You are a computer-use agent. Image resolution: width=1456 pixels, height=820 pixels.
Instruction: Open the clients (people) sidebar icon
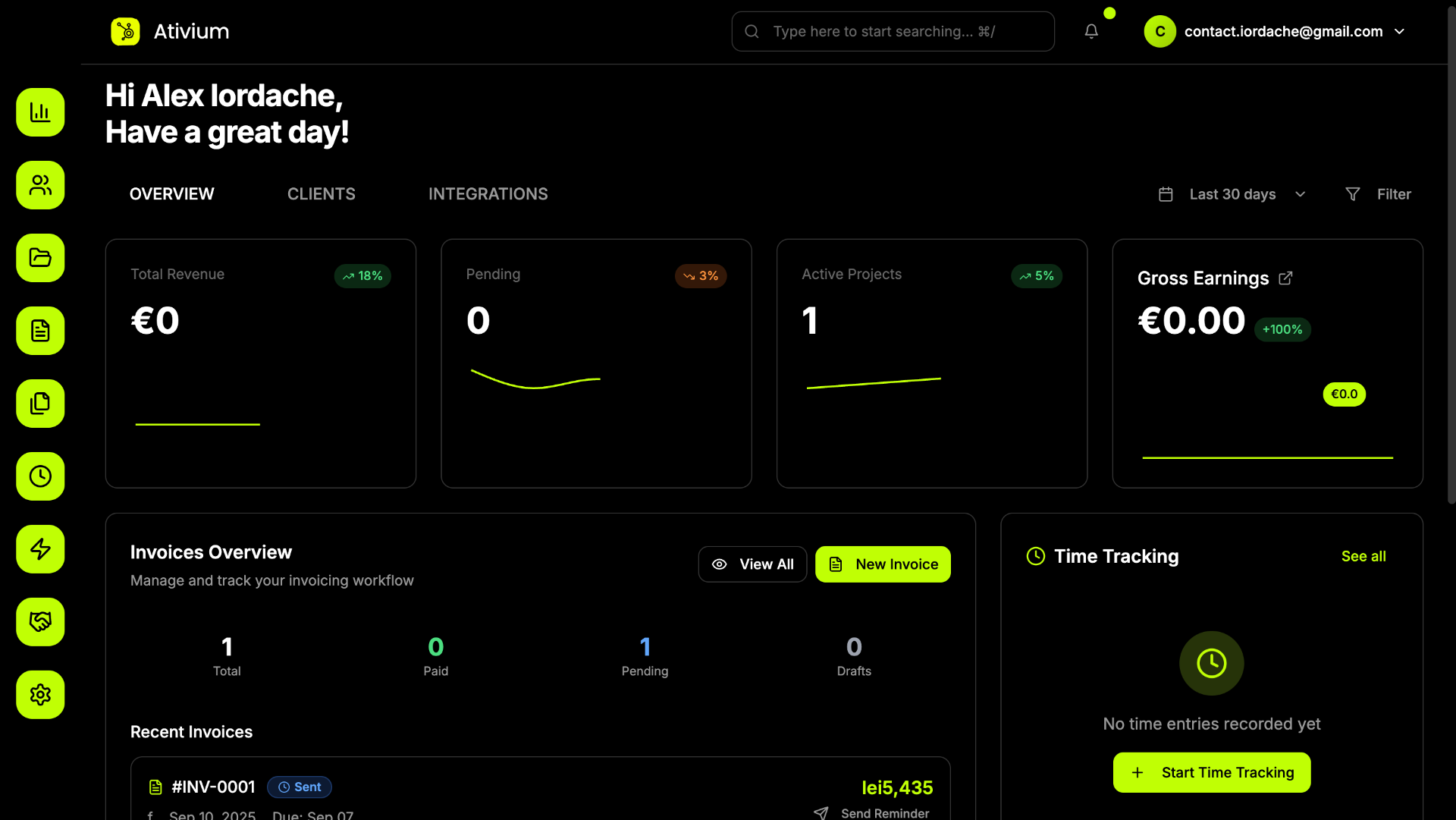click(x=40, y=185)
